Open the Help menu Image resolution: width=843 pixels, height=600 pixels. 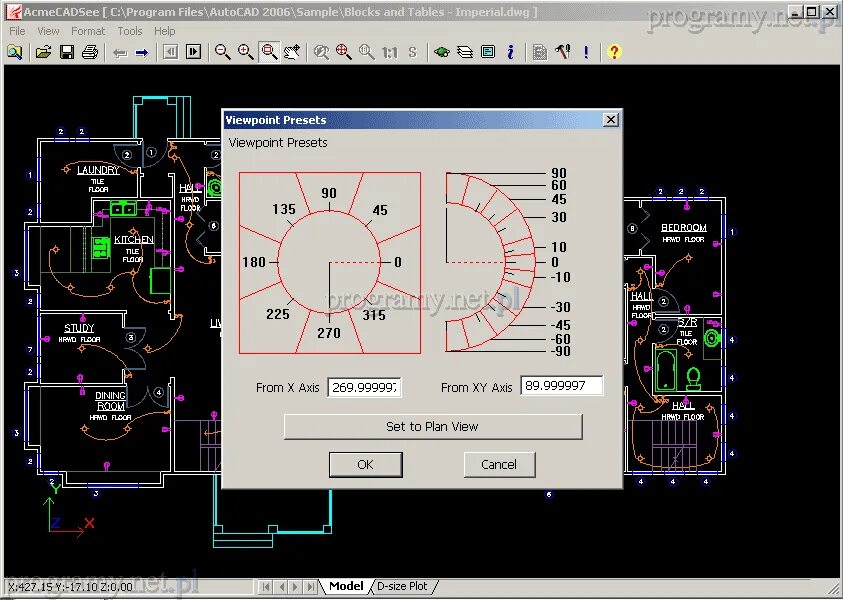[x=165, y=31]
